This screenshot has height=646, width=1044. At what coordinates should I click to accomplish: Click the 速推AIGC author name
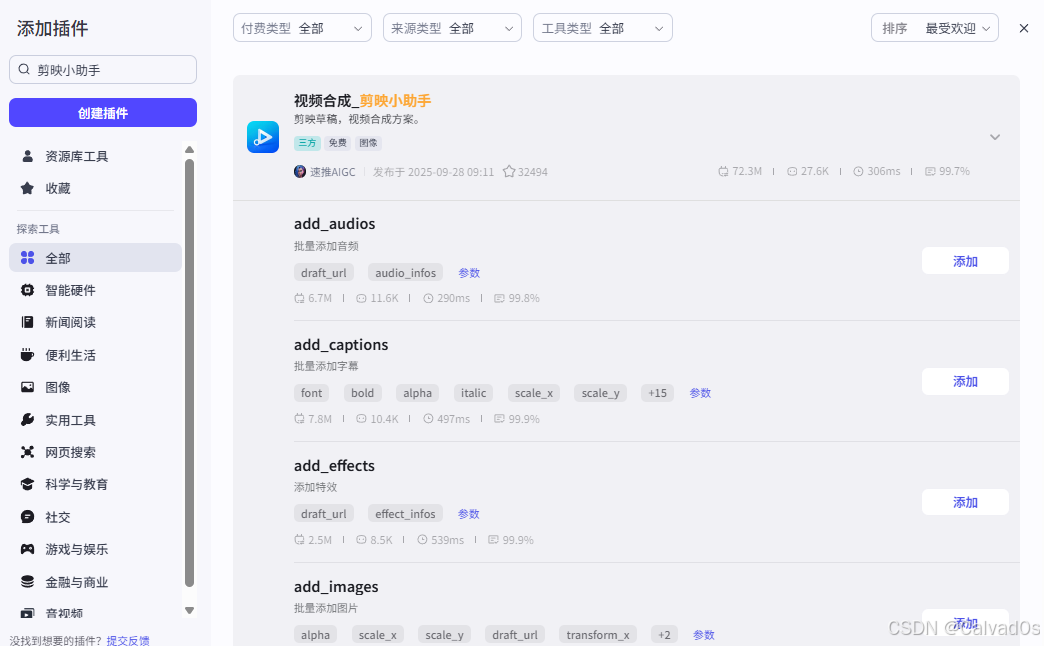(333, 172)
